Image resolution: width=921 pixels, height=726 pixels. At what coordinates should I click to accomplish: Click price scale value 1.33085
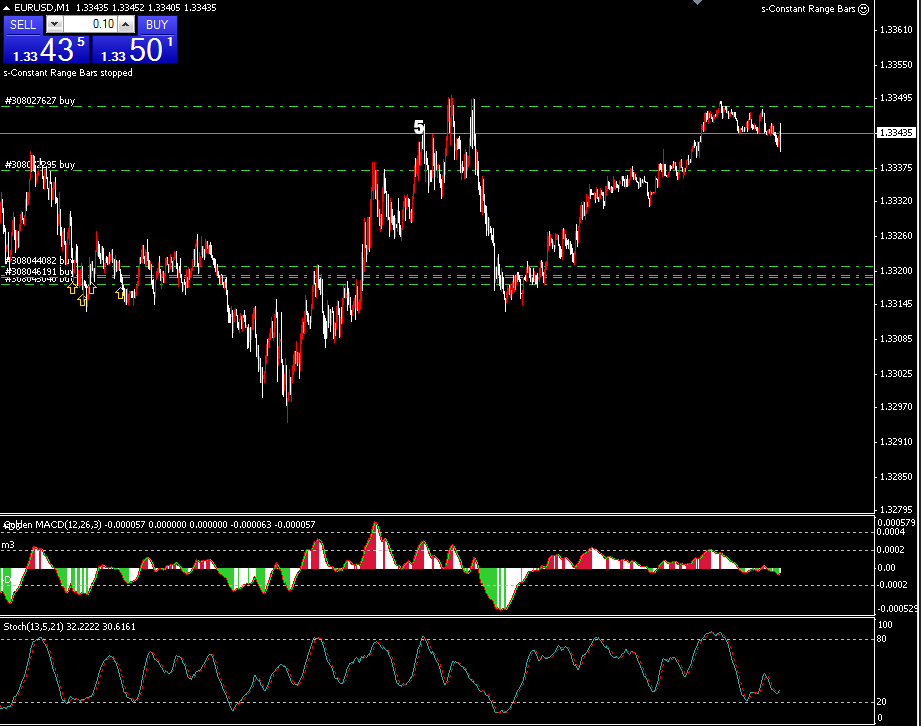(x=896, y=339)
